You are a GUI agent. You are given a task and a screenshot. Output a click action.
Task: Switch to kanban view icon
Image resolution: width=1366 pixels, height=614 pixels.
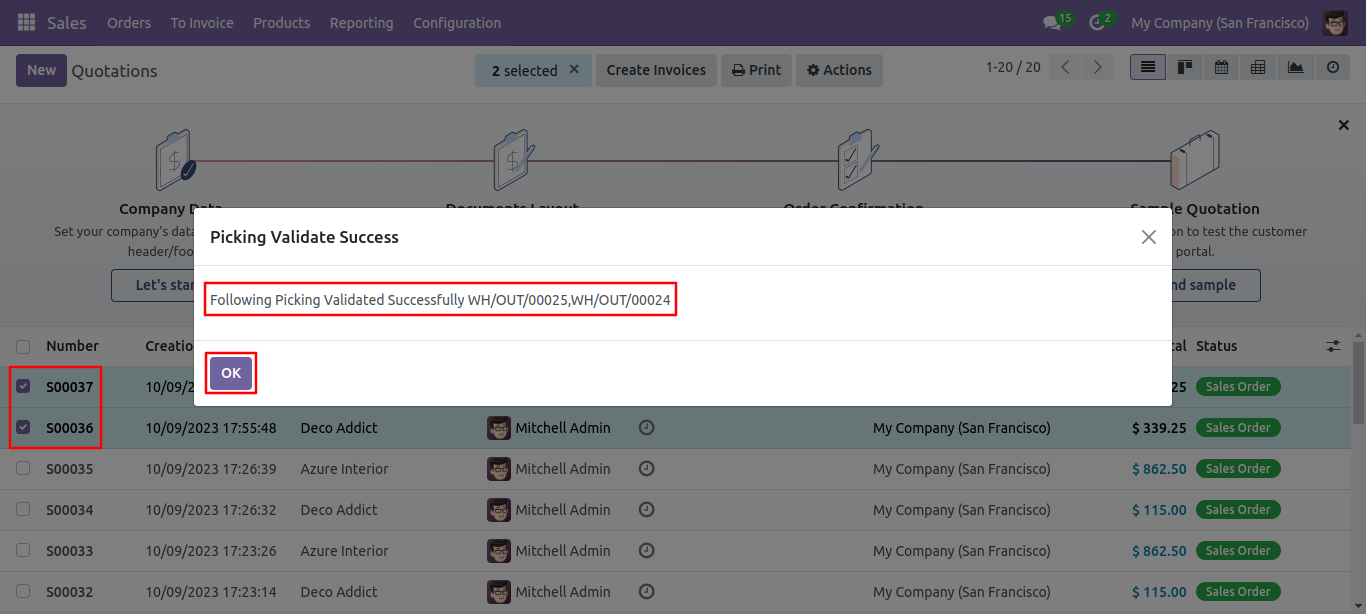1185,67
